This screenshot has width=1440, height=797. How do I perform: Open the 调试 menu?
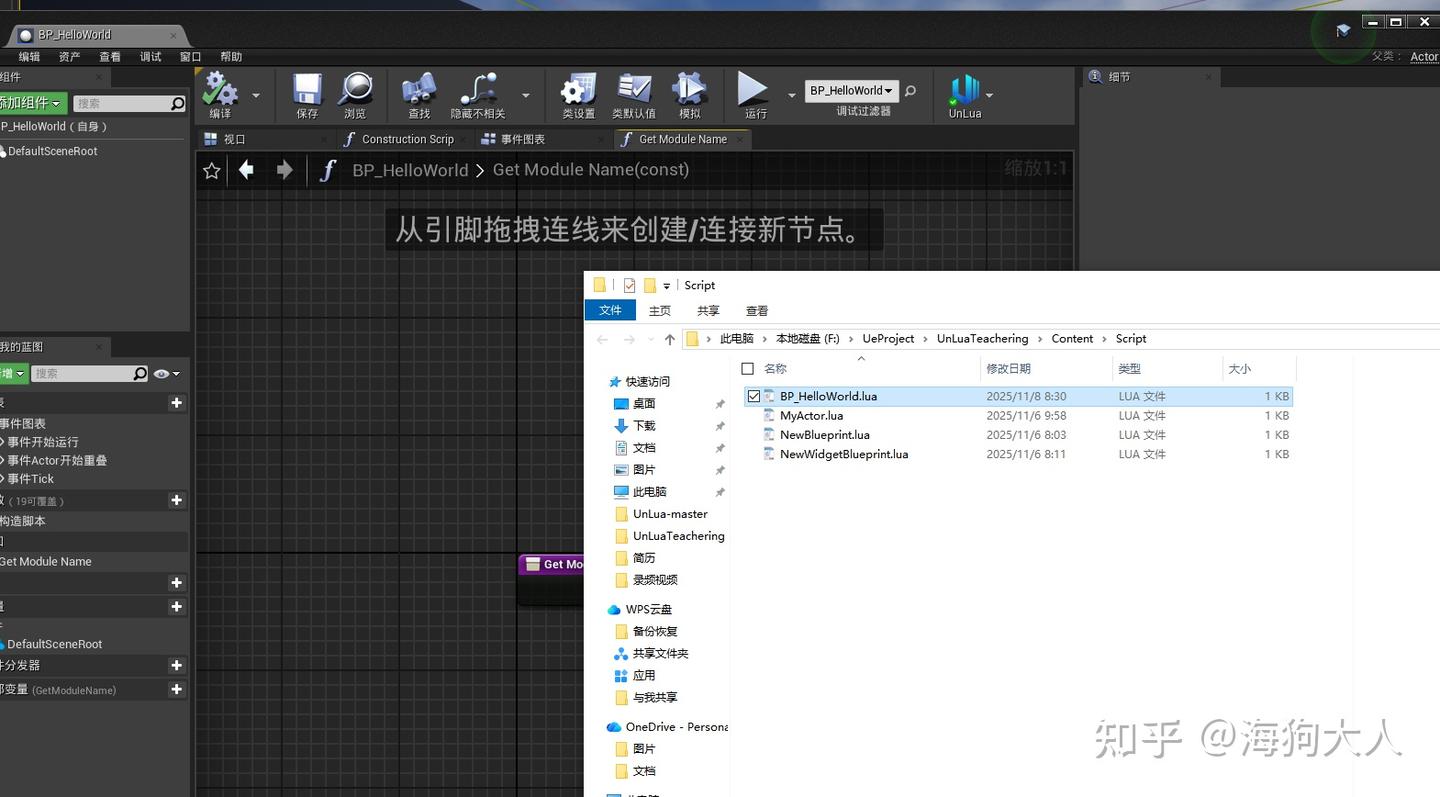pyautogui.click(x=150, y=57)
